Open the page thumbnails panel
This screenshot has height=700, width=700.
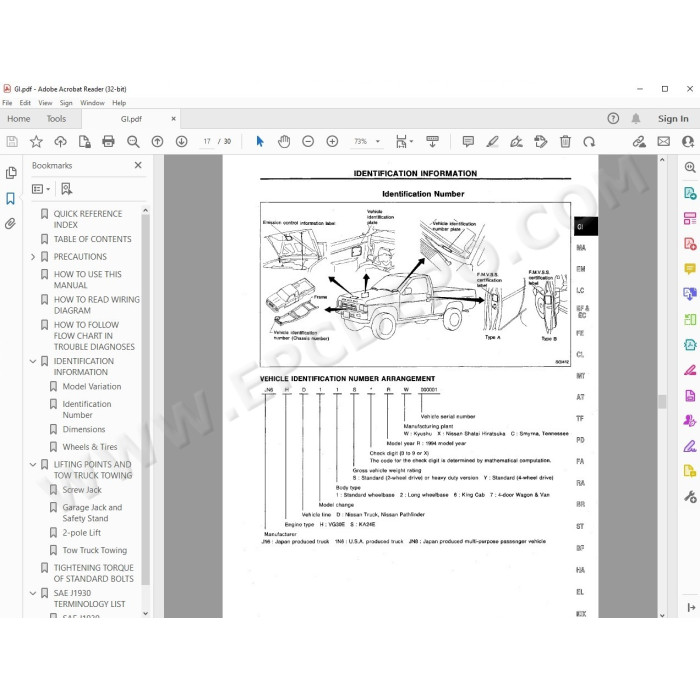[x=11, y=173]
